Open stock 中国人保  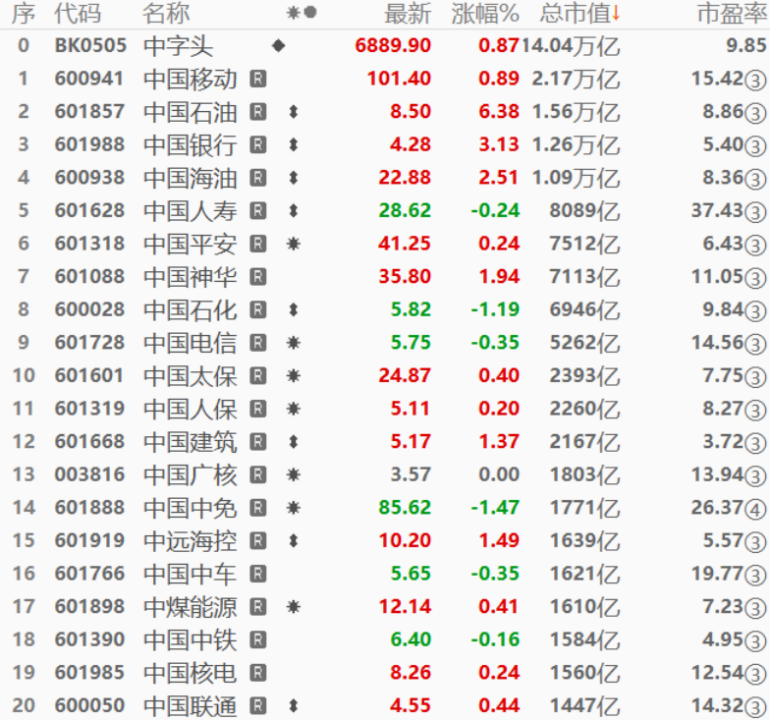click(x=191, y=409)
